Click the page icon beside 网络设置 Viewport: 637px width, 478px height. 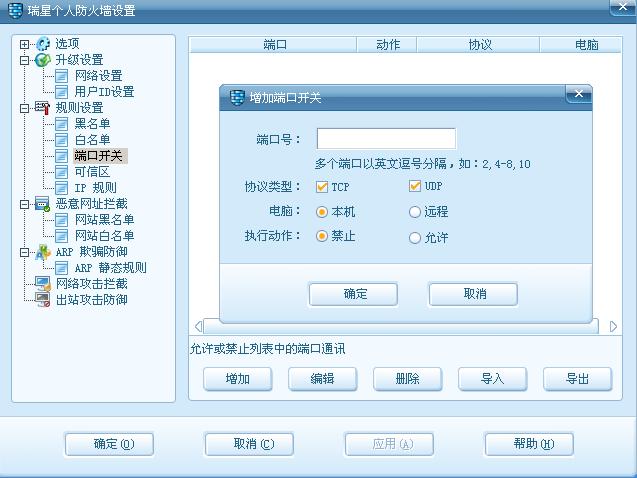point(61,76)
